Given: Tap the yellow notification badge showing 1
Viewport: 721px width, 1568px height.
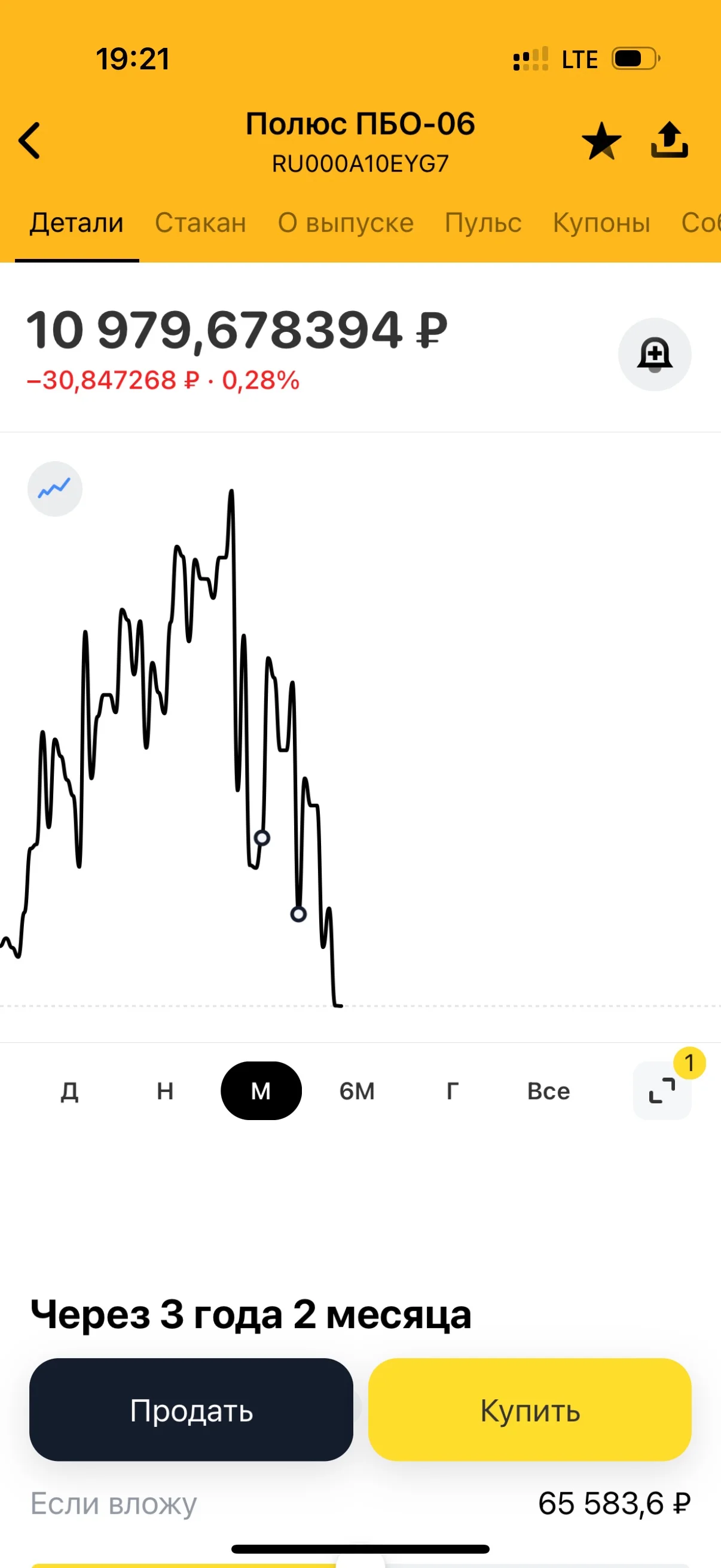Looking at the screenshot, I should [689, 1063].
